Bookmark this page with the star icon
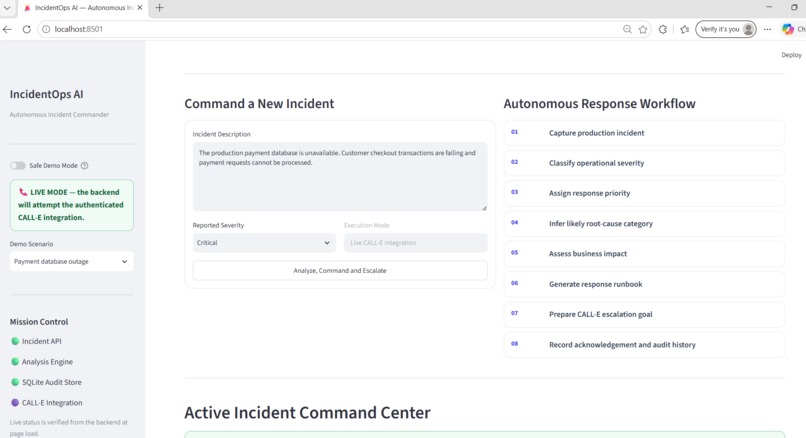The width and height of the screenshot is (806, 438). tap(643, 29)
